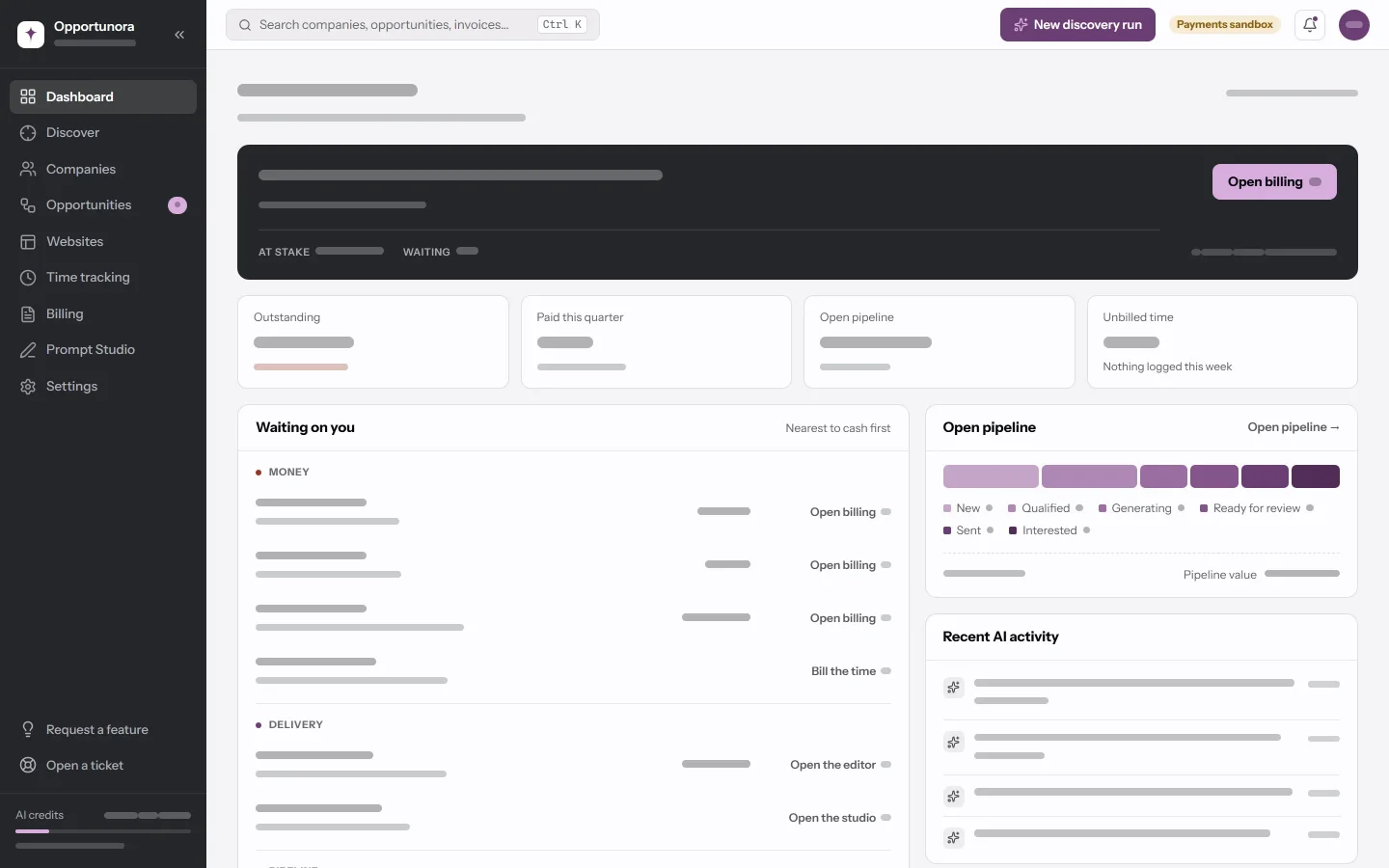Collapse the sidebar with the double-chevron icon
The width and height of the screenshot is (1389, 868).
179,35
